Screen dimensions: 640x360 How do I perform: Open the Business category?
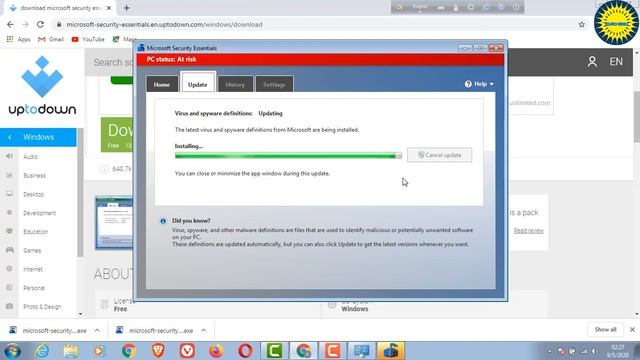pos(35,176)
